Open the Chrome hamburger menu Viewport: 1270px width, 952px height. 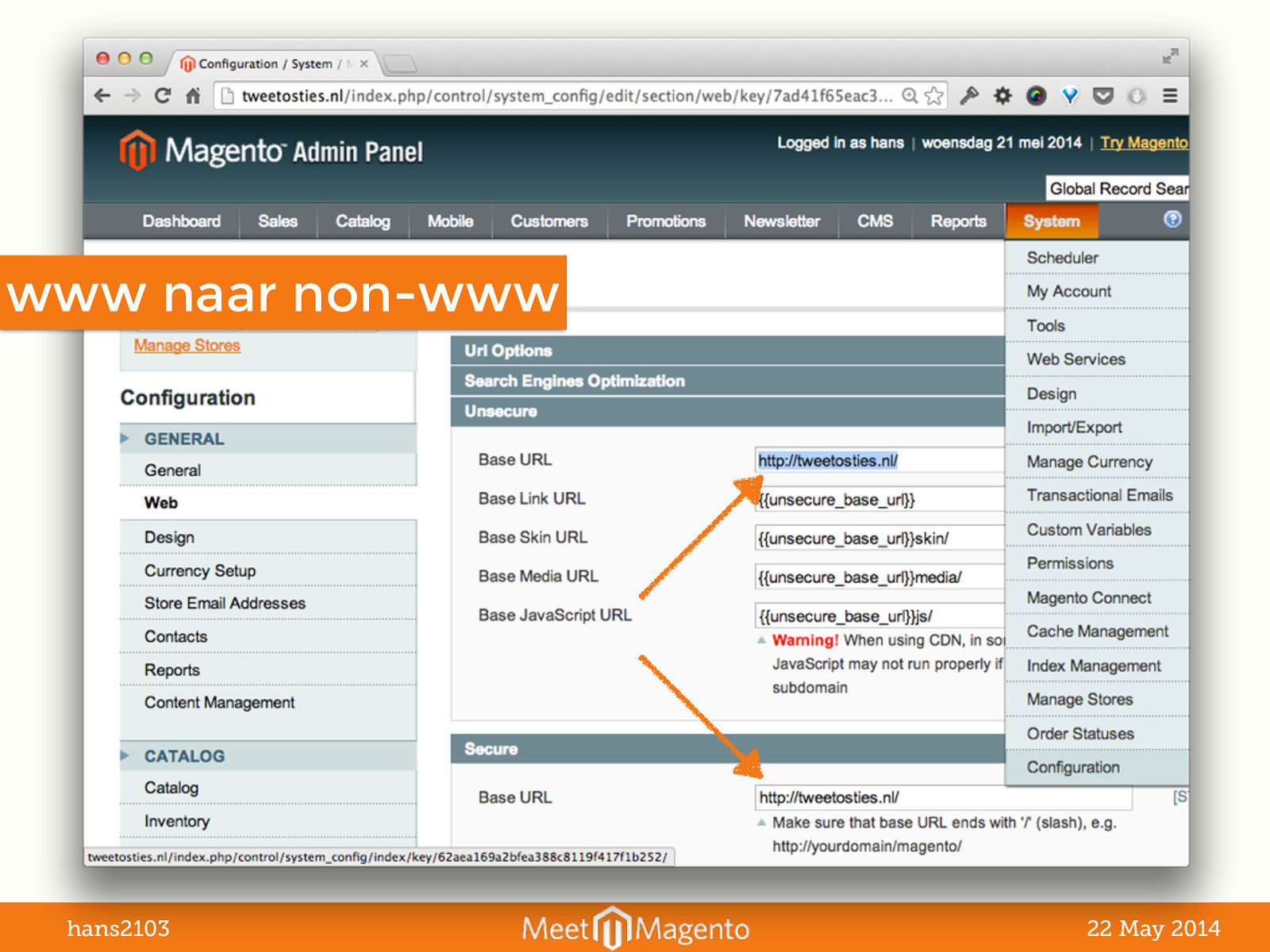click(1170, 96)
